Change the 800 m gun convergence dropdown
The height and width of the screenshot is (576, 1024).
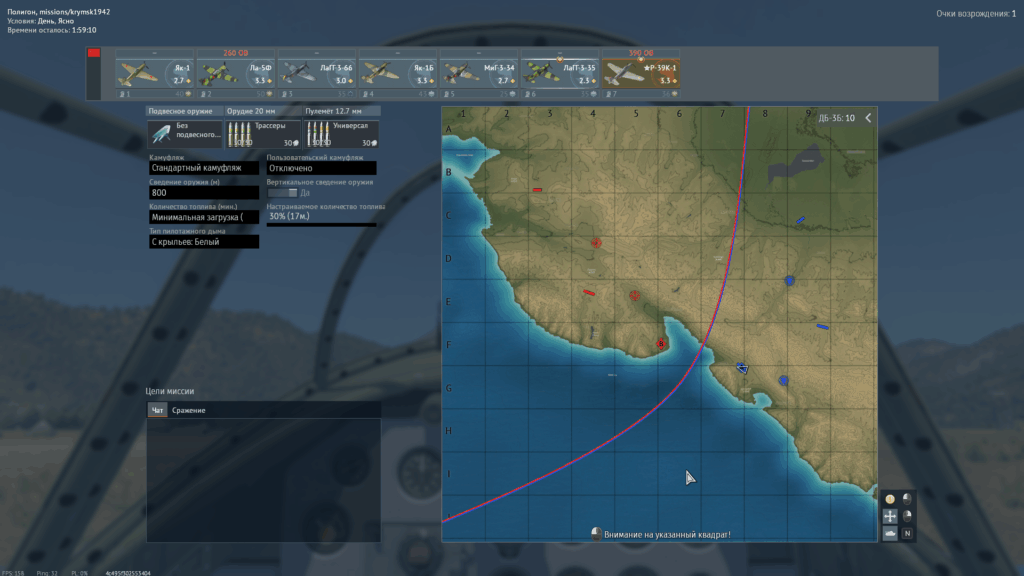pos(204,193)
